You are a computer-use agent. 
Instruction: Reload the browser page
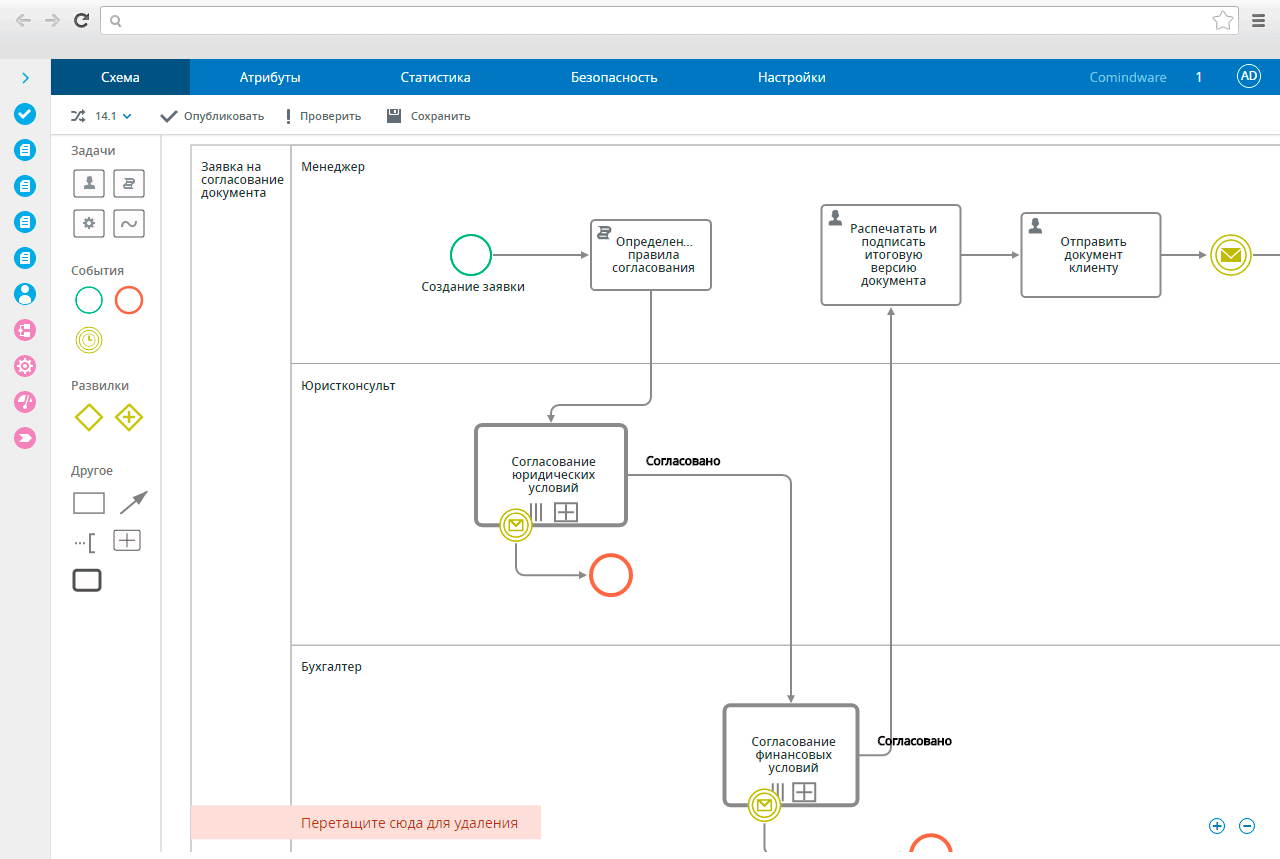(81, 20)
